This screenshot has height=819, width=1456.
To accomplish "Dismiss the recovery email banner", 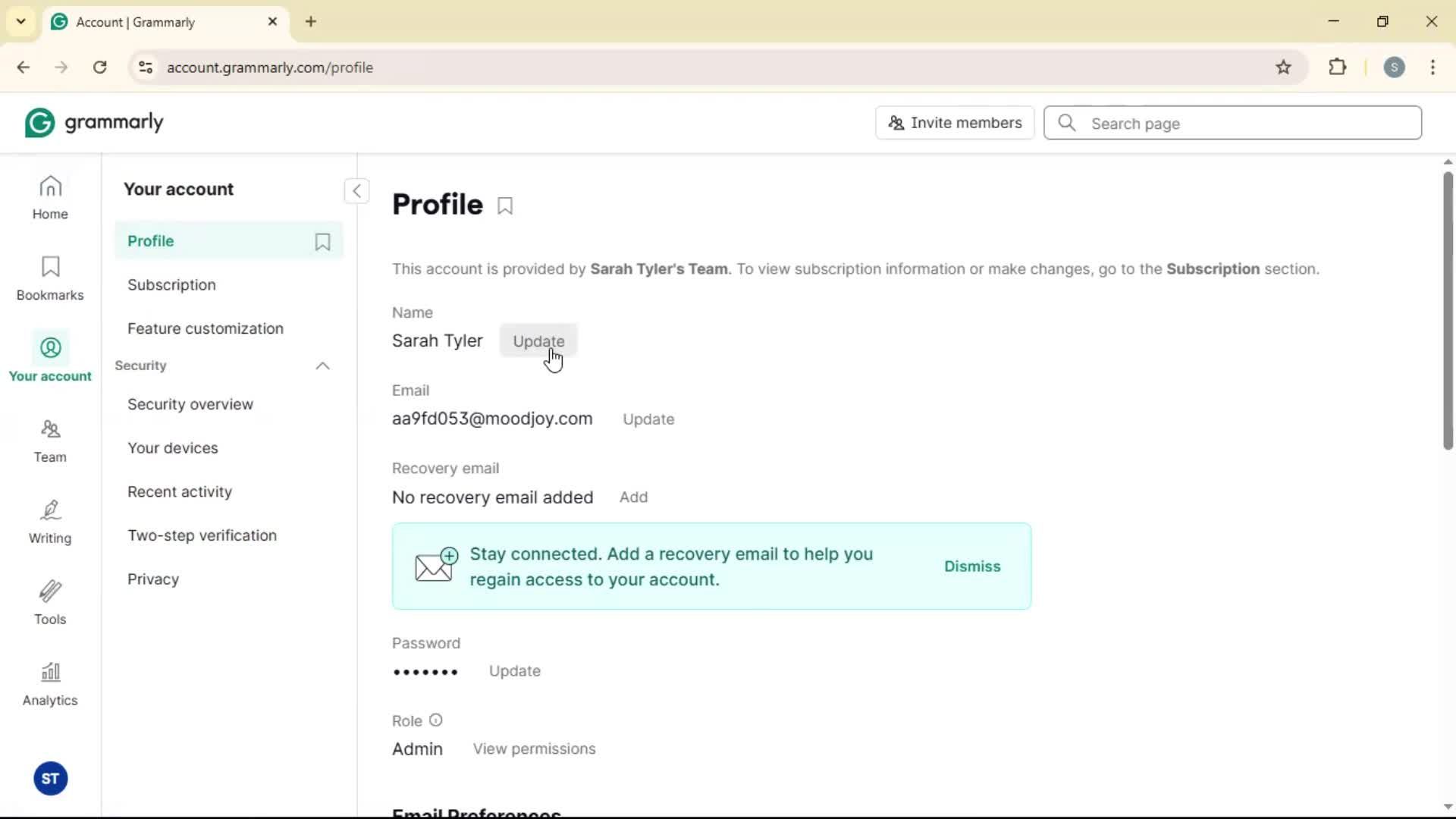I will 971,566.
